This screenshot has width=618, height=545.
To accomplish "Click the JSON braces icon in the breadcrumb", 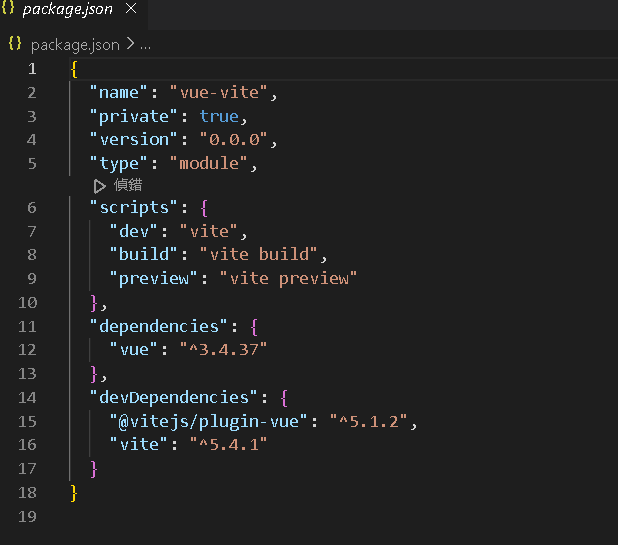I will point(15,43).
